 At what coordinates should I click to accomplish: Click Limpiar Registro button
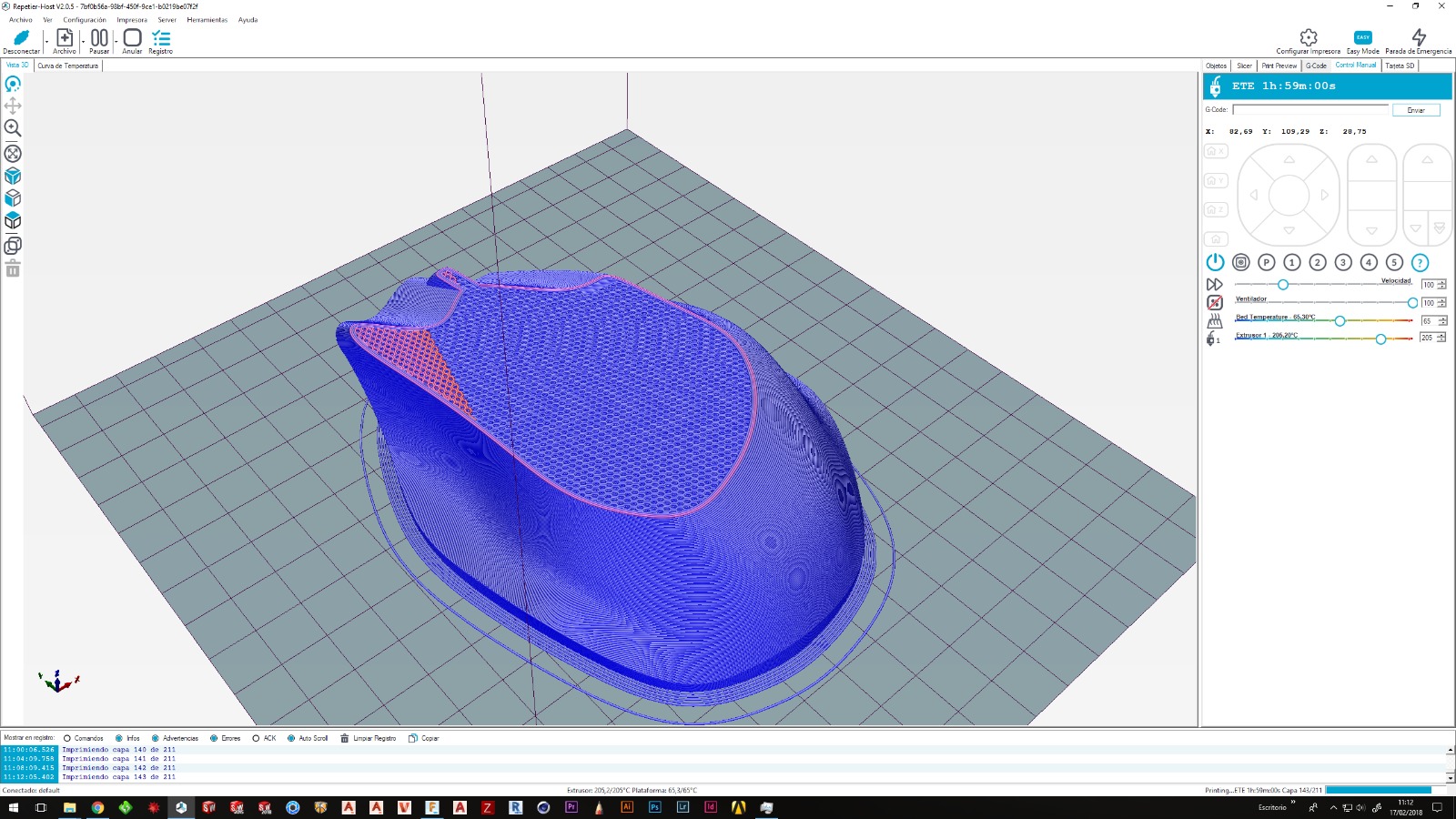click(x=369, y=738)
